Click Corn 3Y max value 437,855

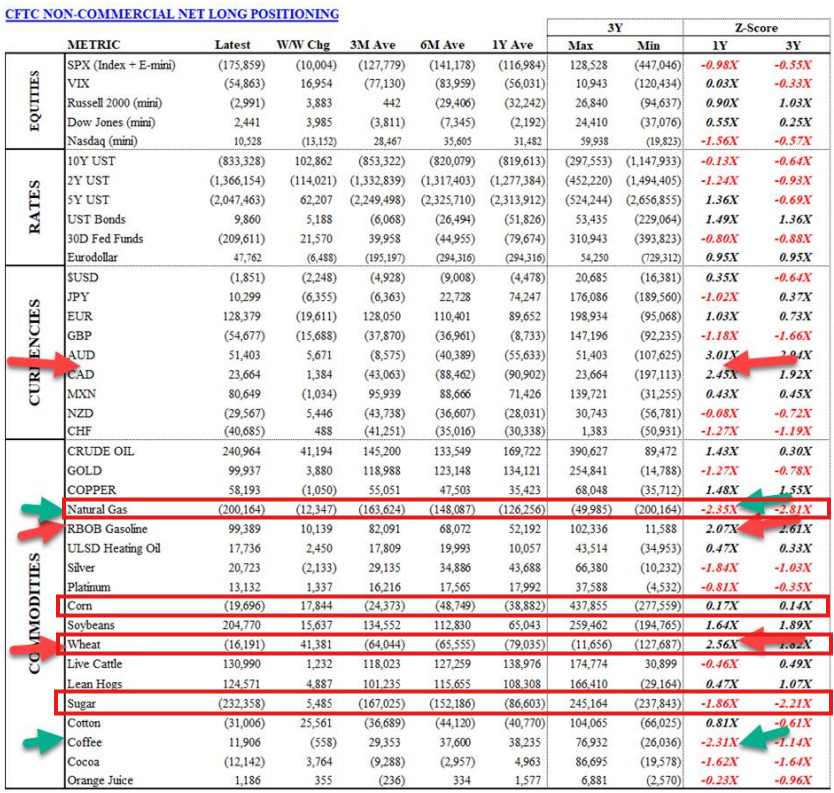click(x=588, y=606)
